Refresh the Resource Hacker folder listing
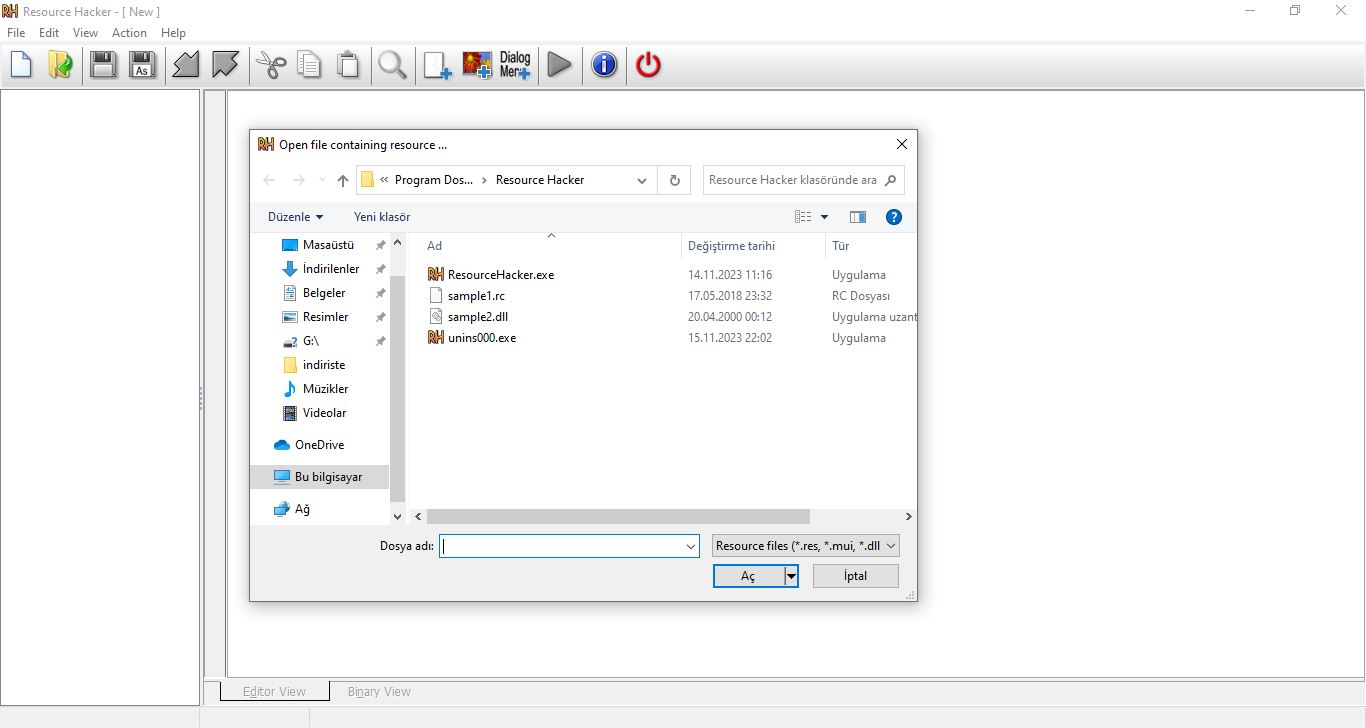Image resolution: width=1366 pixels, height=728 pixels. [x=675, y=180]
